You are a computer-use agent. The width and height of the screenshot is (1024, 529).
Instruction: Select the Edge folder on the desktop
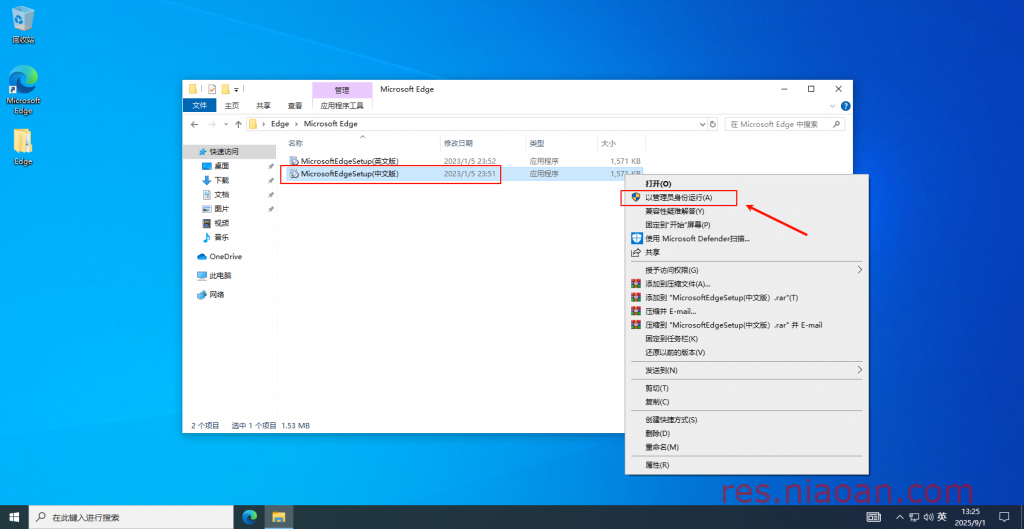tap(23, 147)
